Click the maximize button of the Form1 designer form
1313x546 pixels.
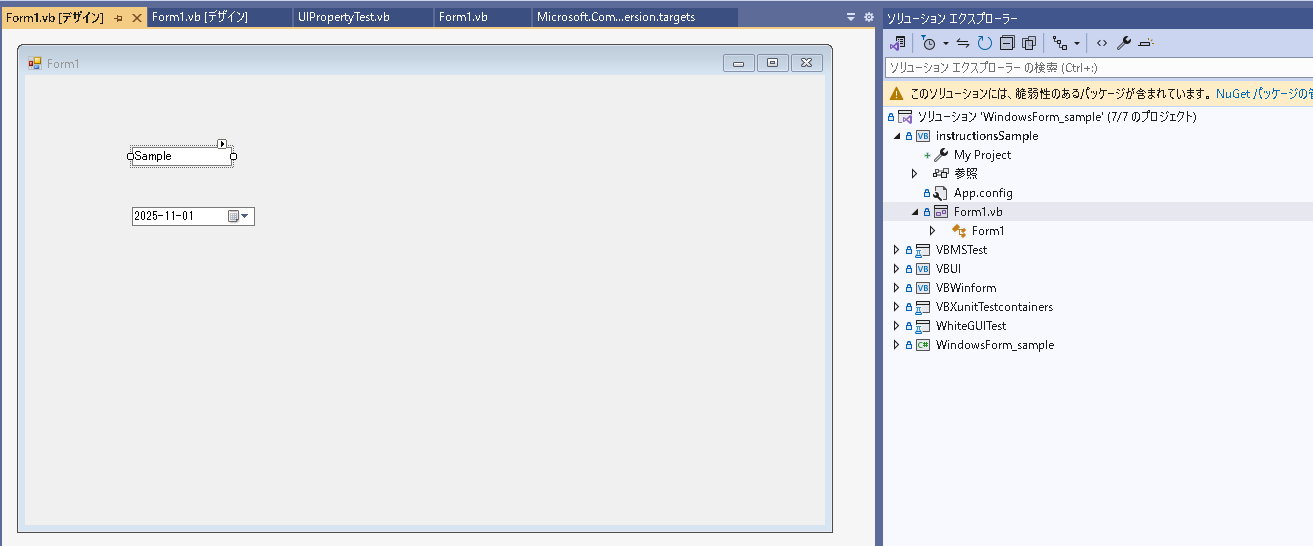(772, 63)
